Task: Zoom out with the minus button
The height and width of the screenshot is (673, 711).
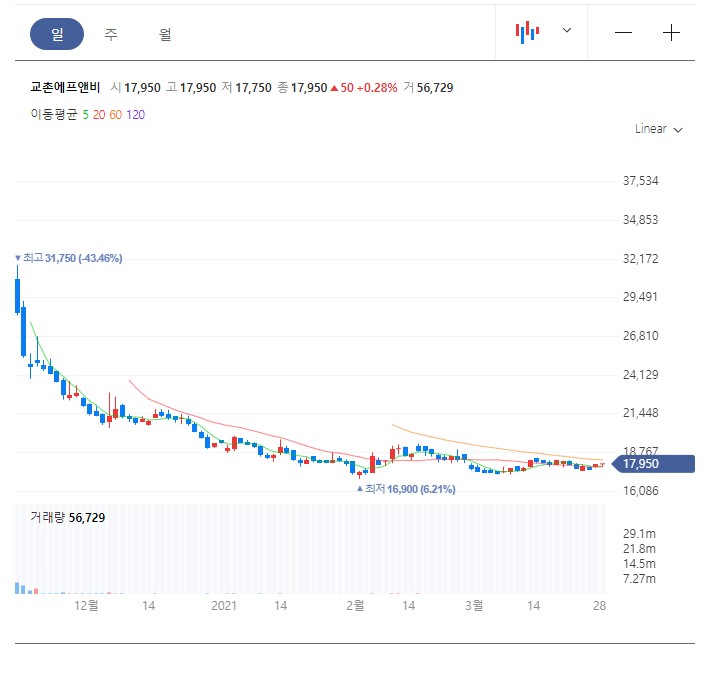Action: (x=623, y=33)
